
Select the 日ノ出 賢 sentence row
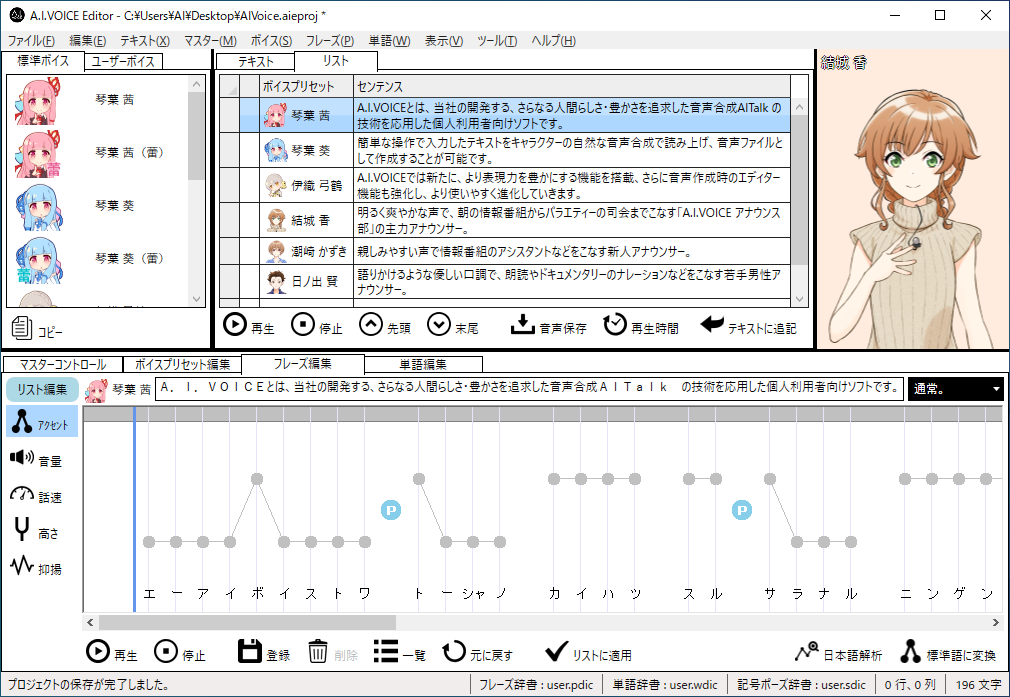click(x=504, y=282)
